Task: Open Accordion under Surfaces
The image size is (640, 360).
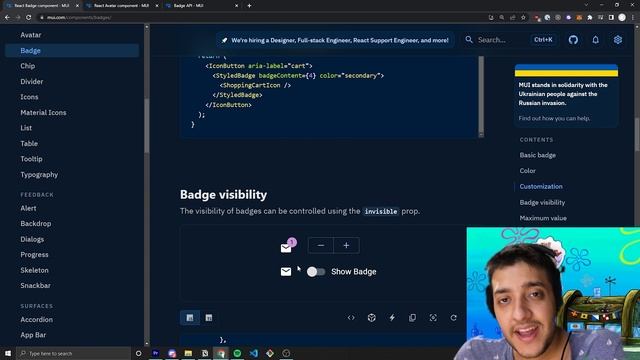Action: 36,320
